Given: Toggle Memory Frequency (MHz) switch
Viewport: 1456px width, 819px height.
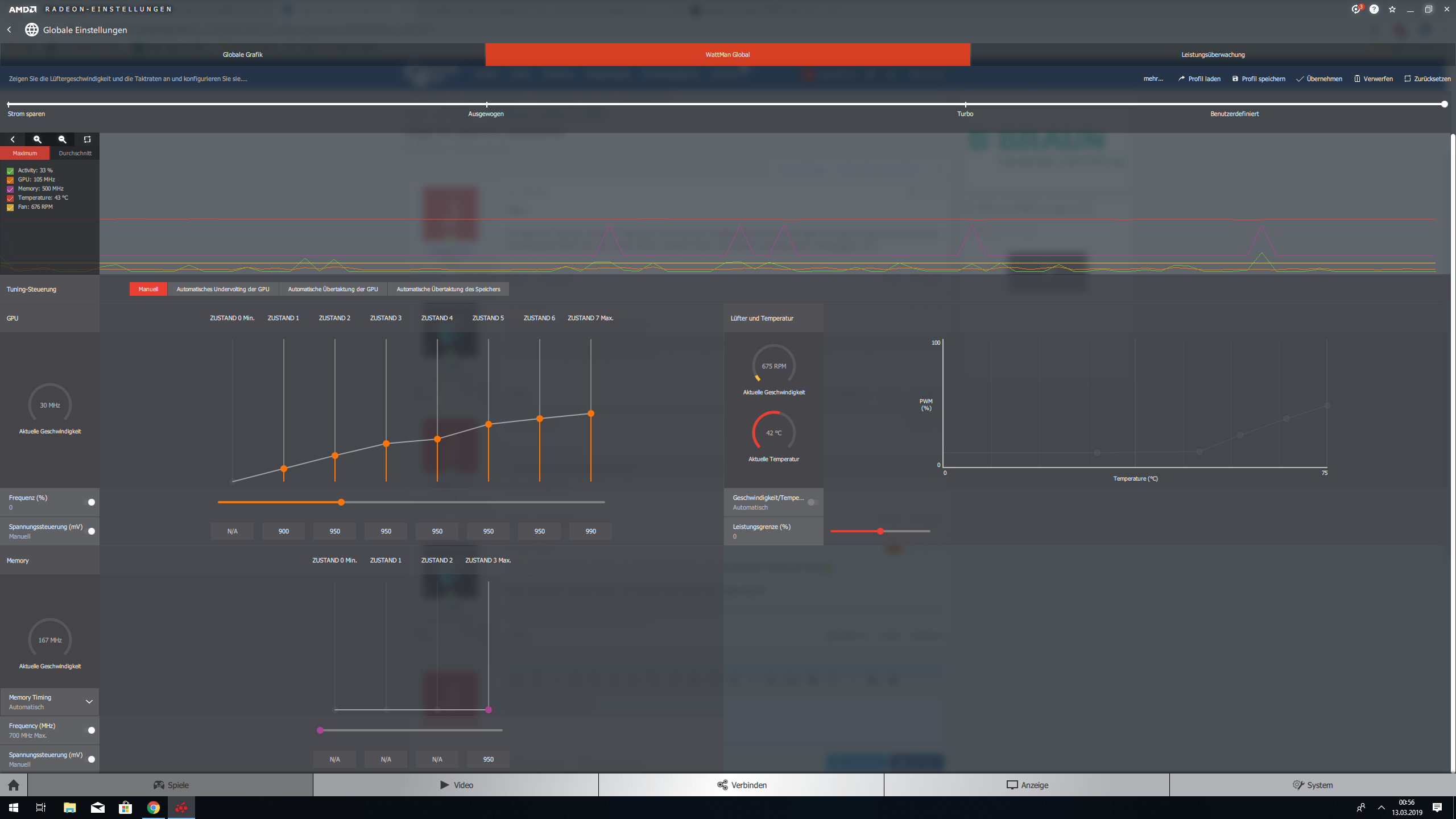Looking at the screenshot, I should point(91,730).
